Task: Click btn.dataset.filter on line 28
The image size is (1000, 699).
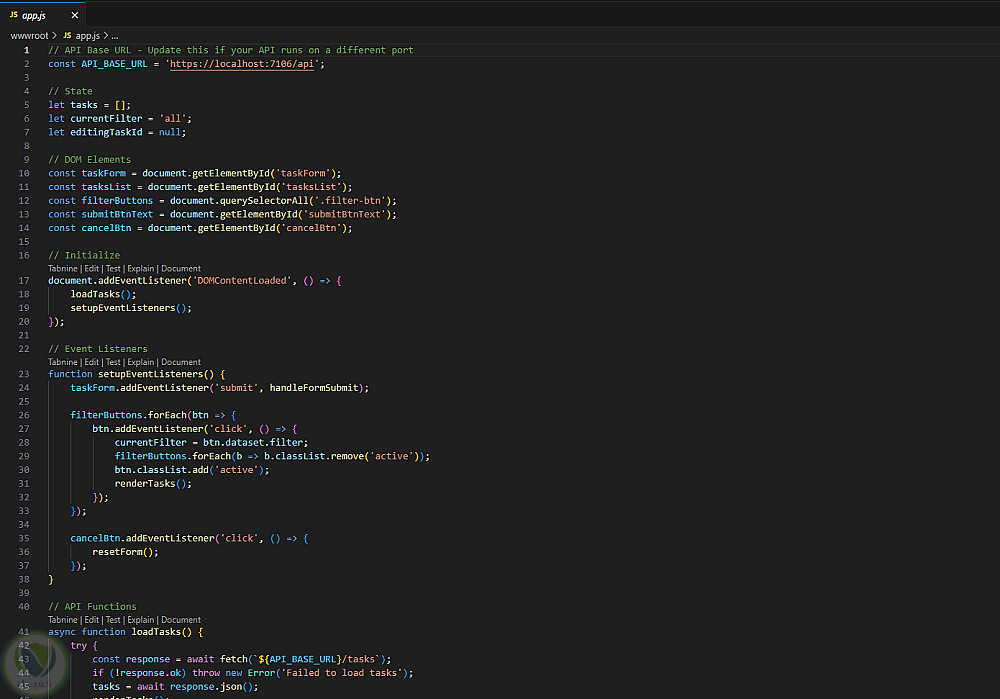Action: click(x=253, y=443)
